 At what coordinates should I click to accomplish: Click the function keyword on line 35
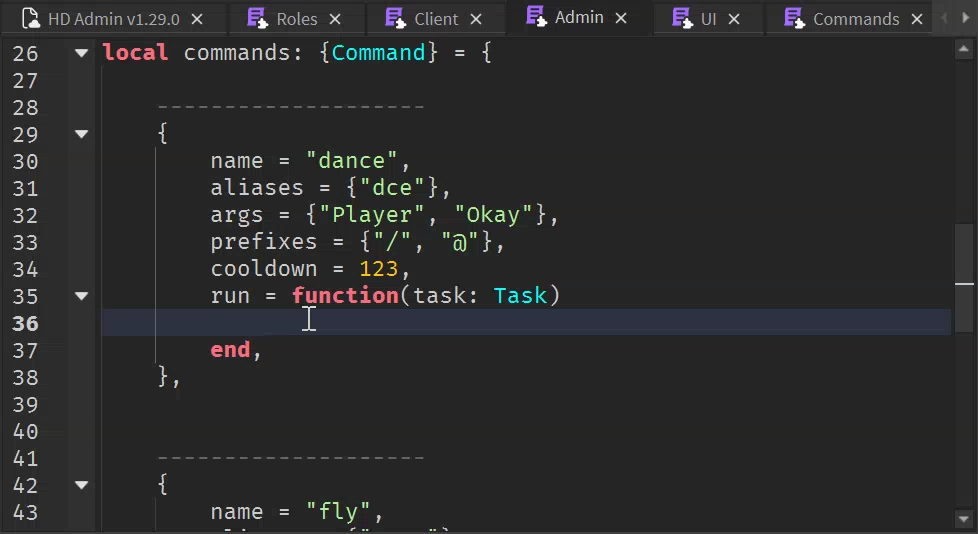point(346,296)
